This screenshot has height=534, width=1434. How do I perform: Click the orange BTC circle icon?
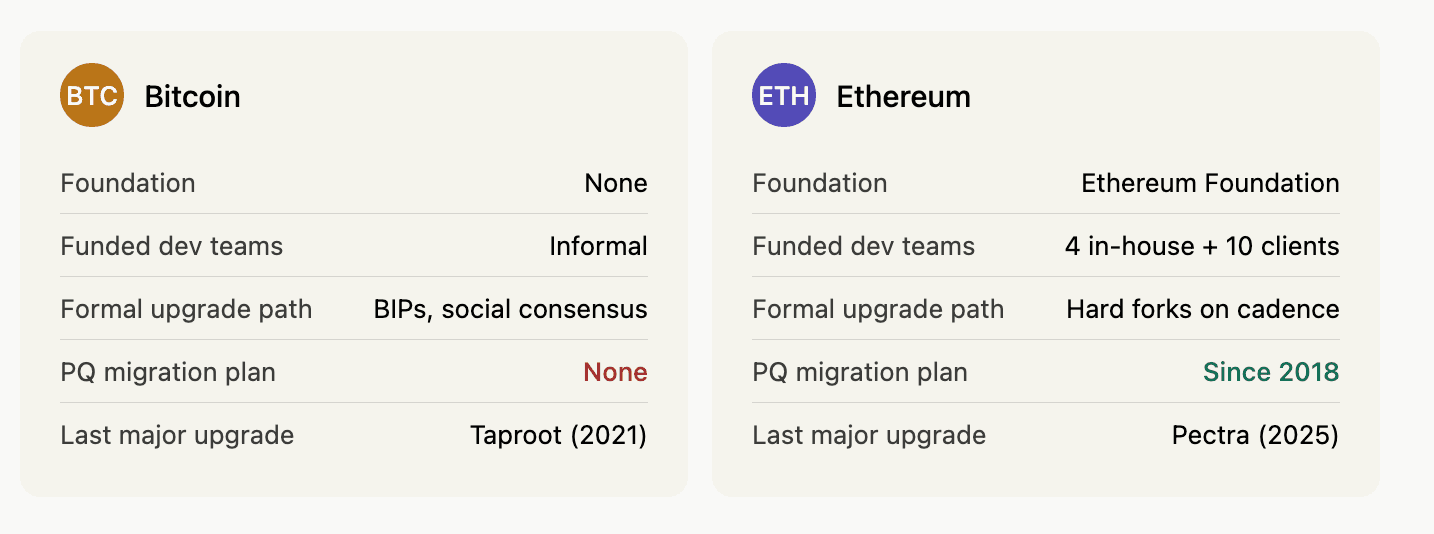pyautogui.click(x=92, y=96)
